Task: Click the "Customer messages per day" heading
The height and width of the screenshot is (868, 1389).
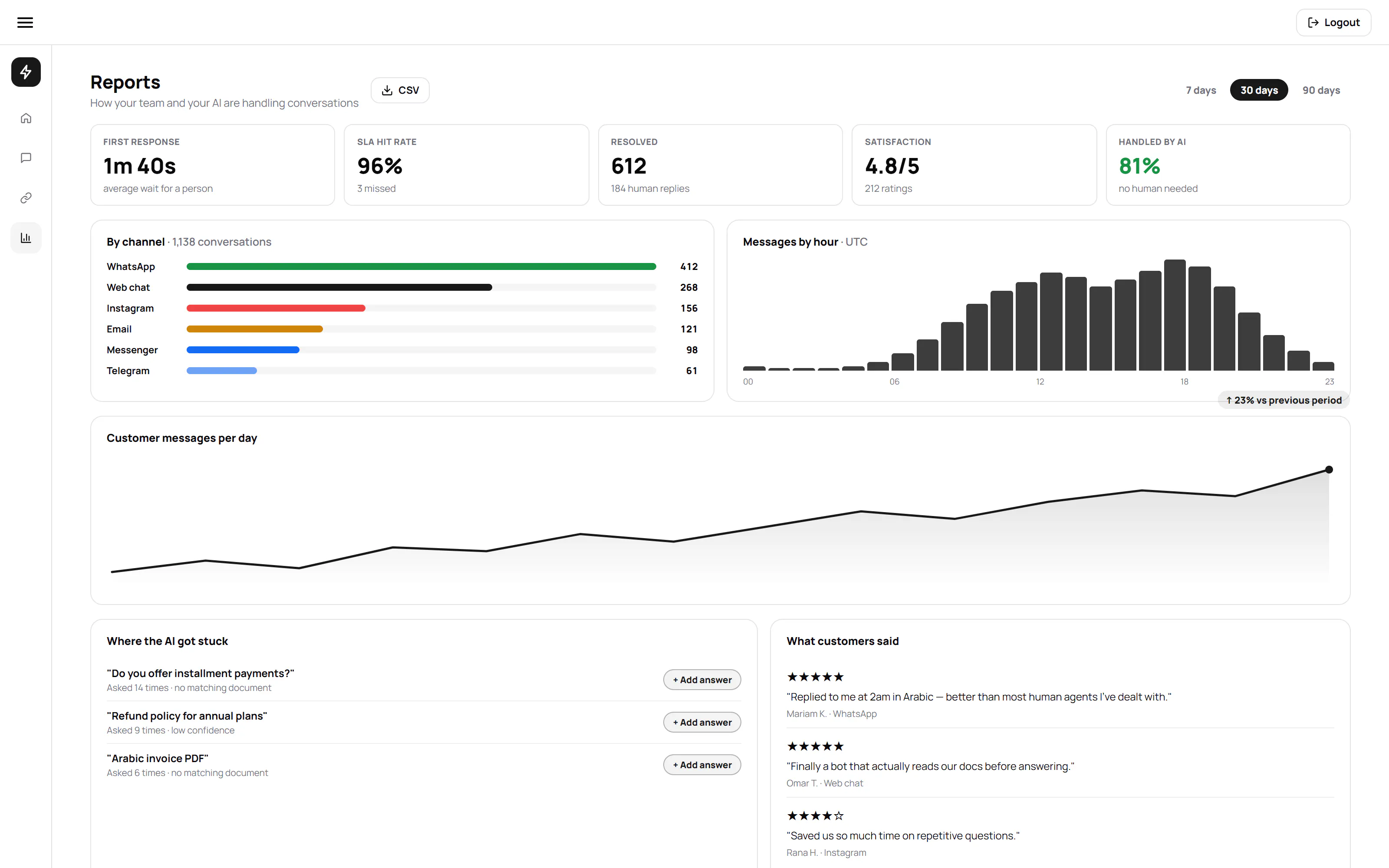Action: point(182,438)
